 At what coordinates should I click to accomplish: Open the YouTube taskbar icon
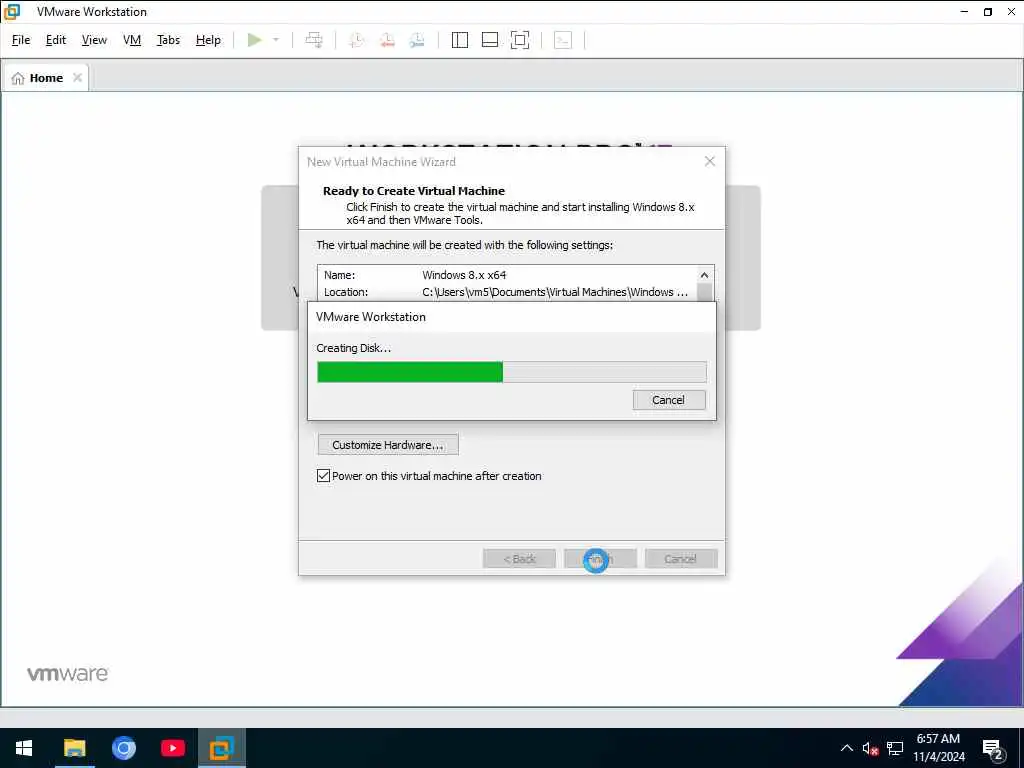coord(172,748)
